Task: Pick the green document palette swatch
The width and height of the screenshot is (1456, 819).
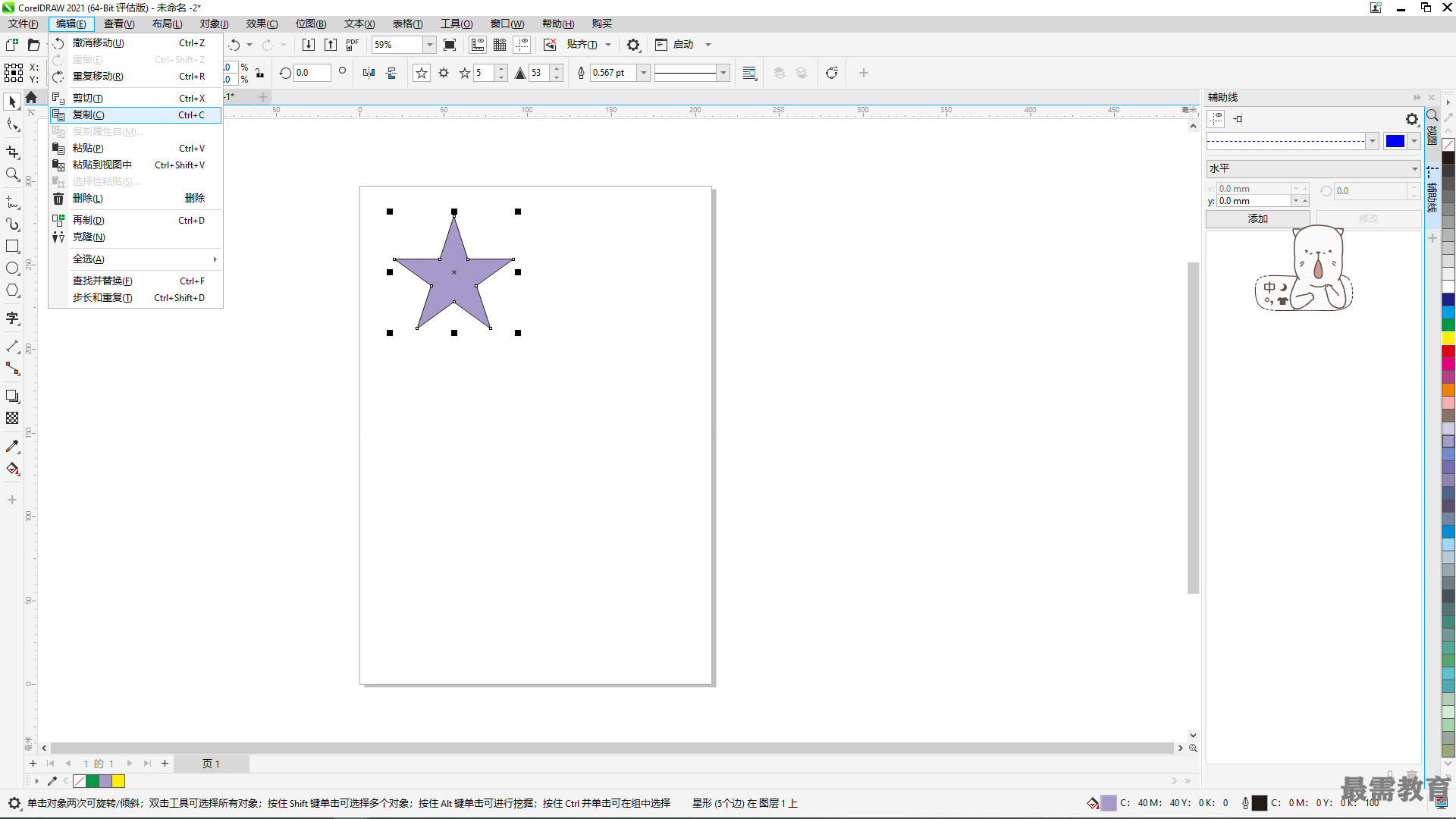Action: click(x=93, y=781)
